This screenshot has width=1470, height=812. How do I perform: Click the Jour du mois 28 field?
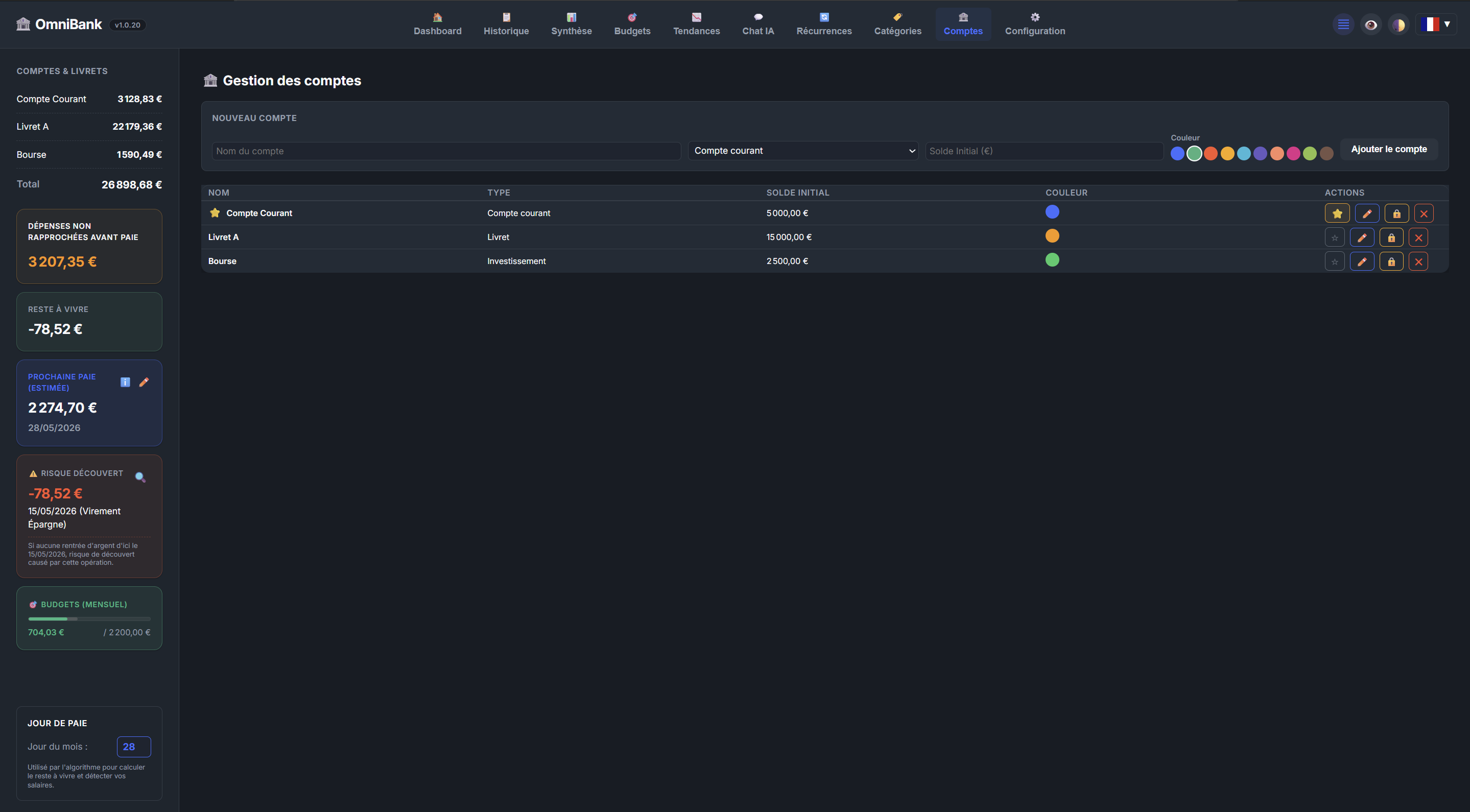point(133,747)
